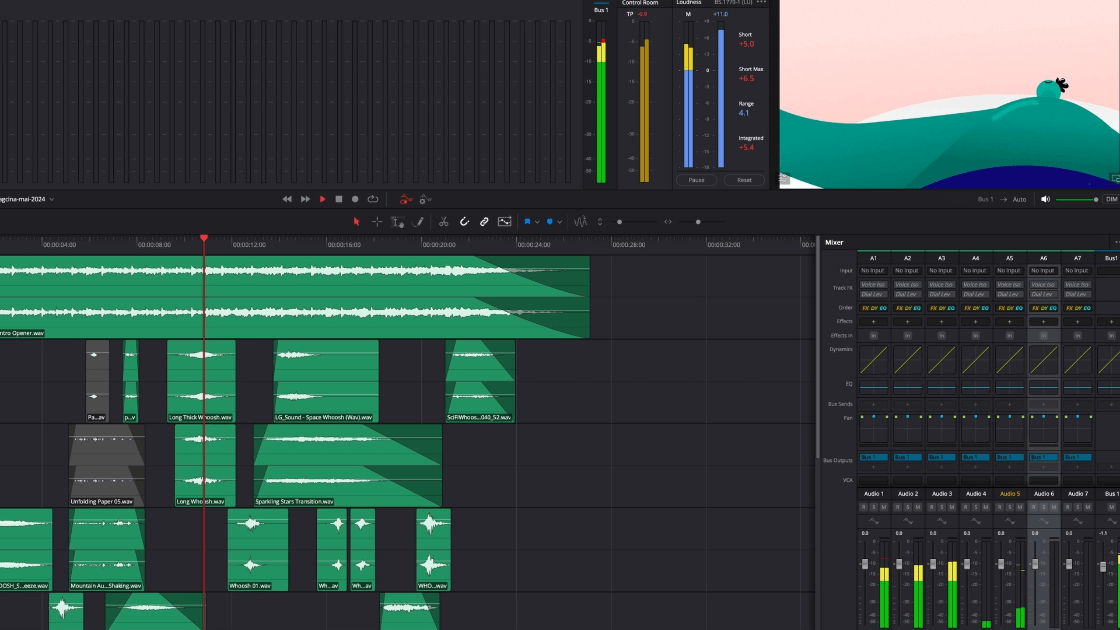Click Pause in the Loudness meter

tap(696, 180)
